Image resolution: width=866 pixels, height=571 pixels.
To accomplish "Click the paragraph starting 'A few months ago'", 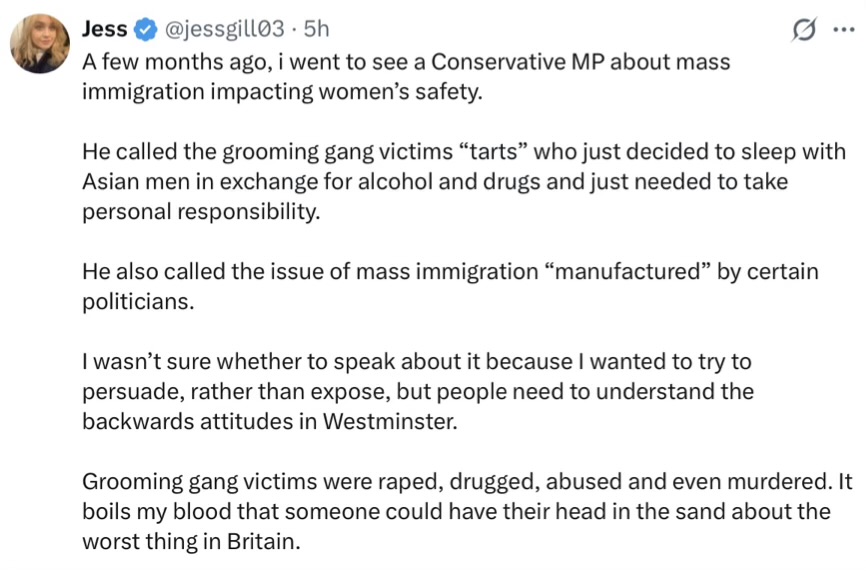I will coord(400,75).
